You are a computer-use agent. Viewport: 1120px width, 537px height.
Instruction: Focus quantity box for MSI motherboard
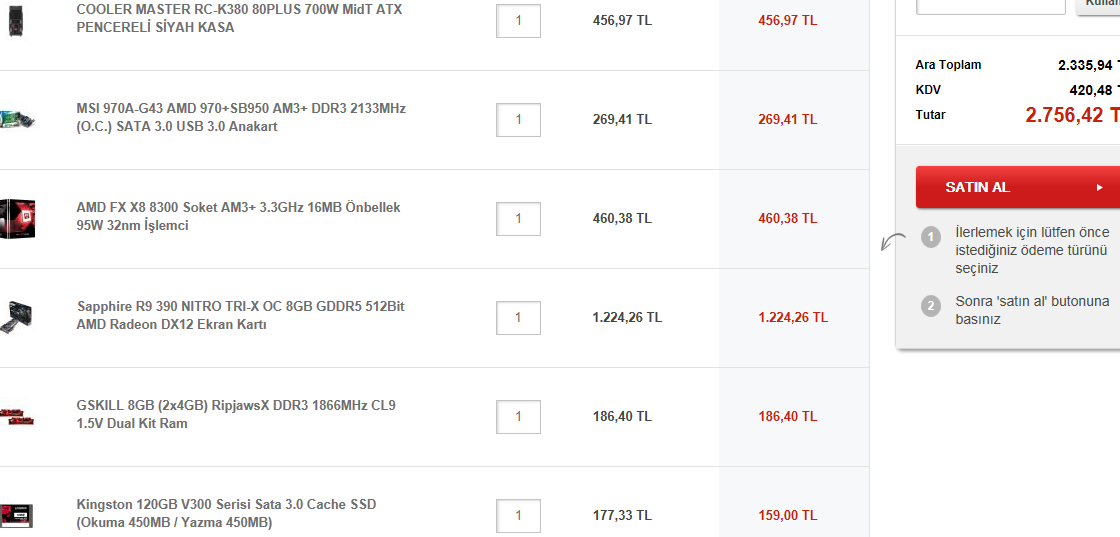point(518,120)
